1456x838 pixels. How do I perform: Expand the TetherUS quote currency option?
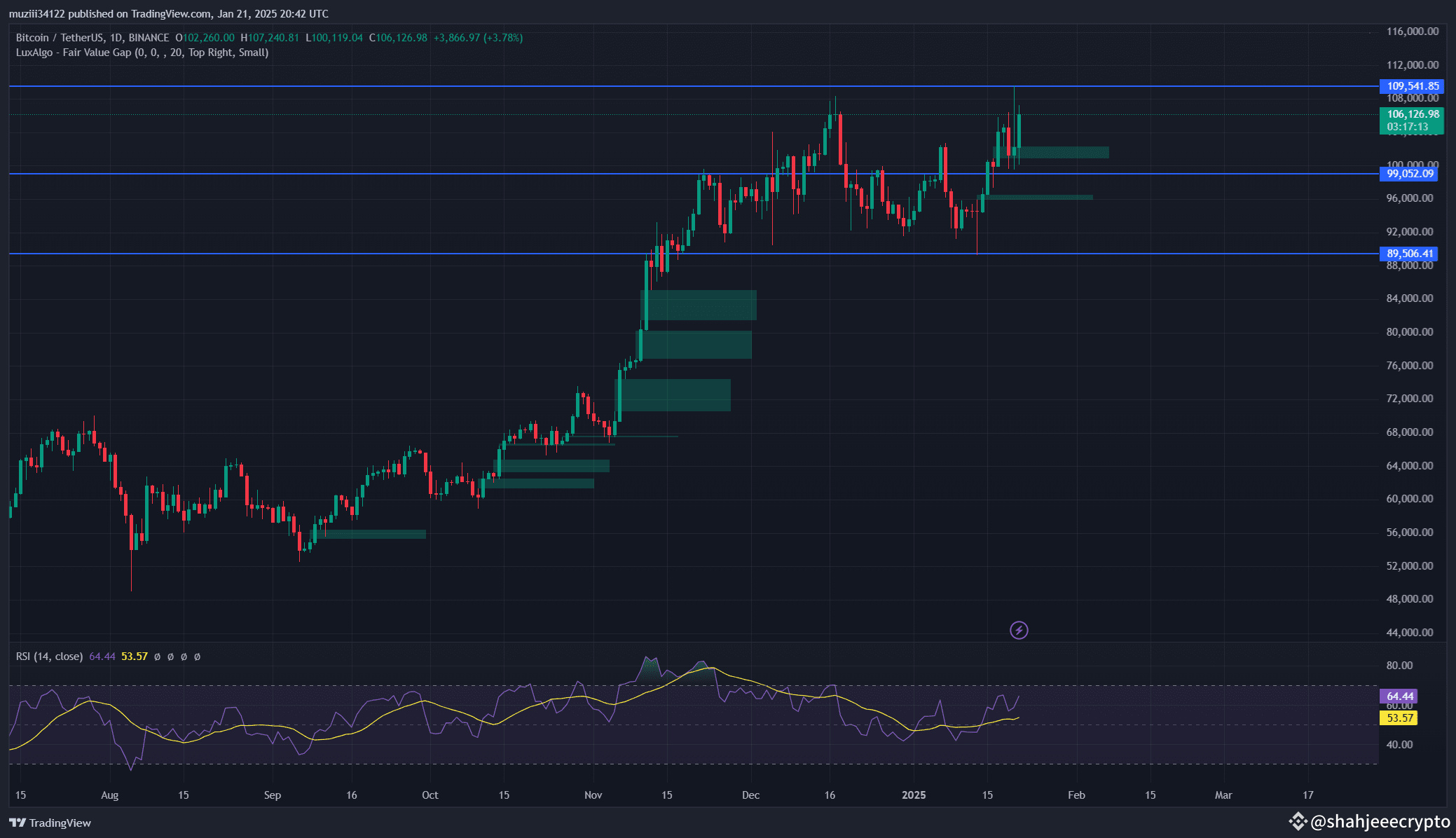tap(83, 37)
